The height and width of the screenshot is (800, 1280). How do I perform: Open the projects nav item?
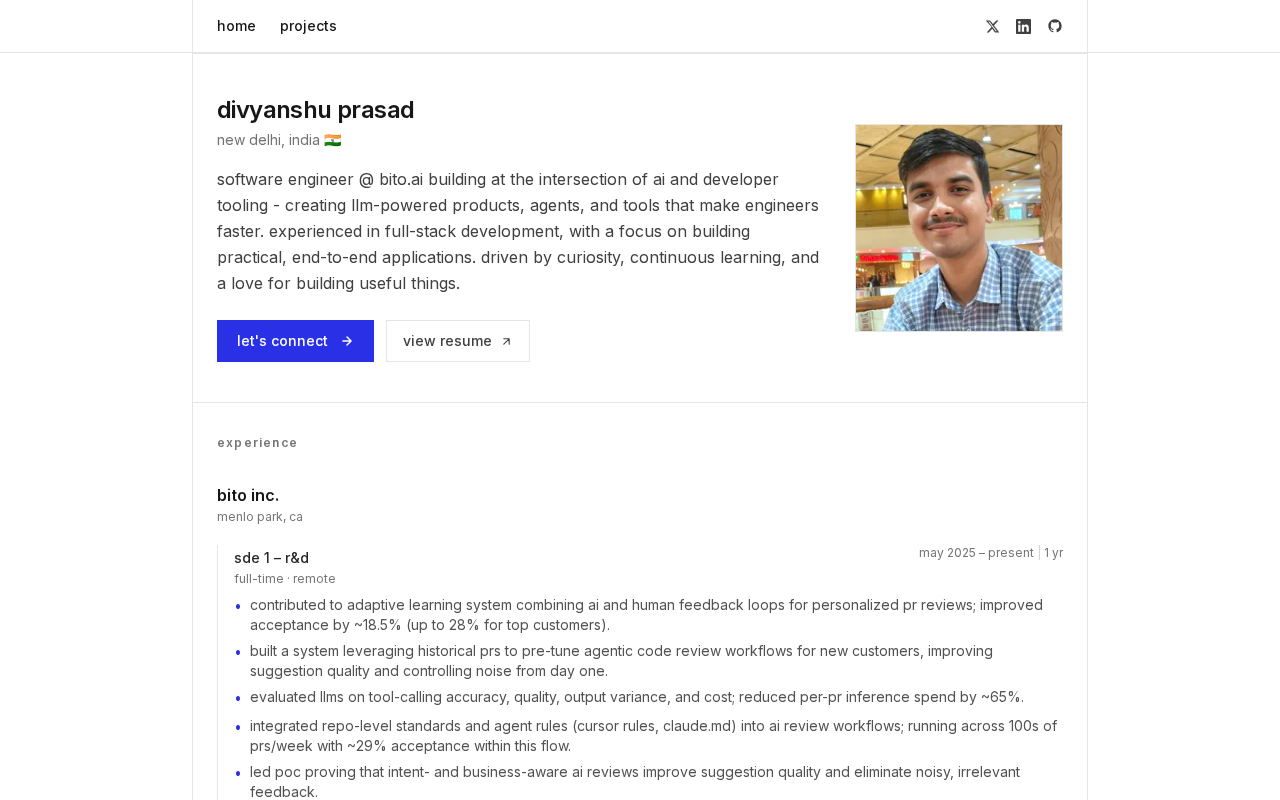pos(308,26)
